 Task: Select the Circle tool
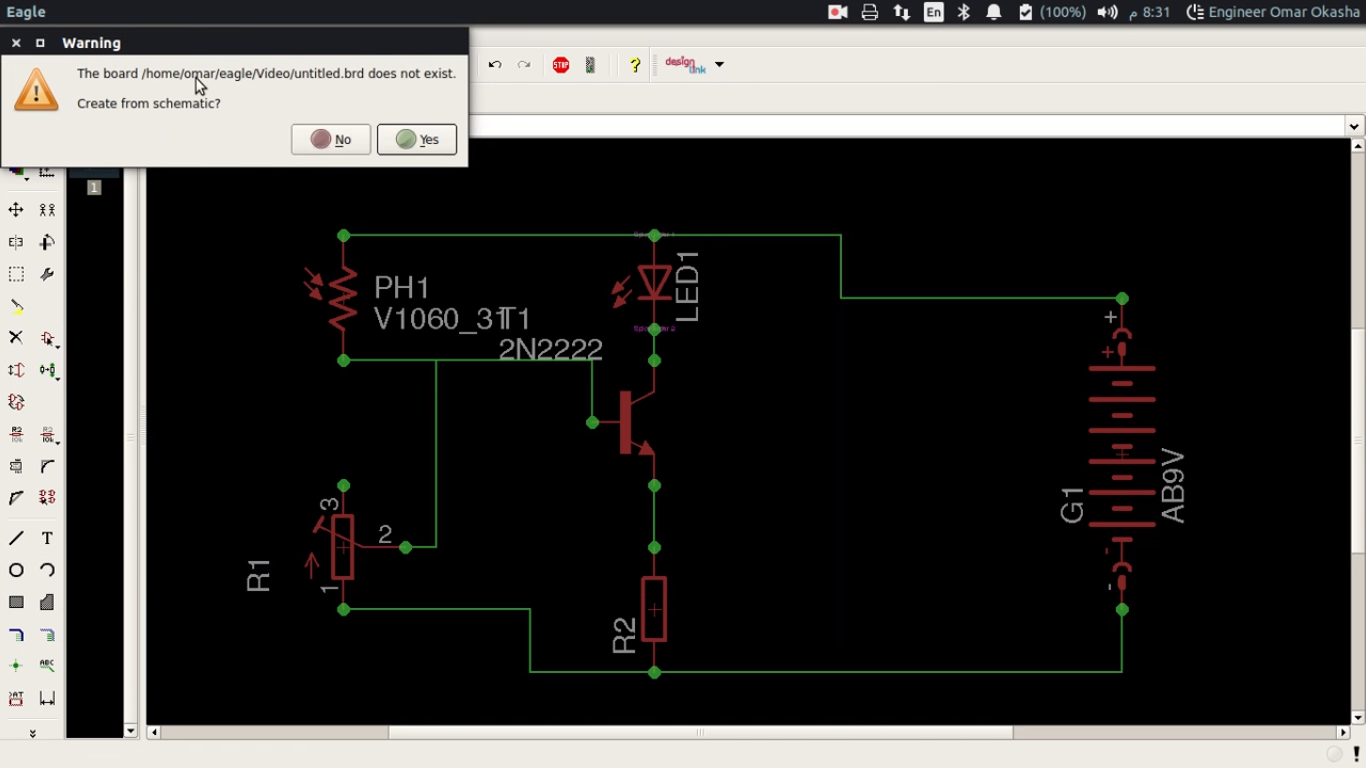[x=16, y=570]
